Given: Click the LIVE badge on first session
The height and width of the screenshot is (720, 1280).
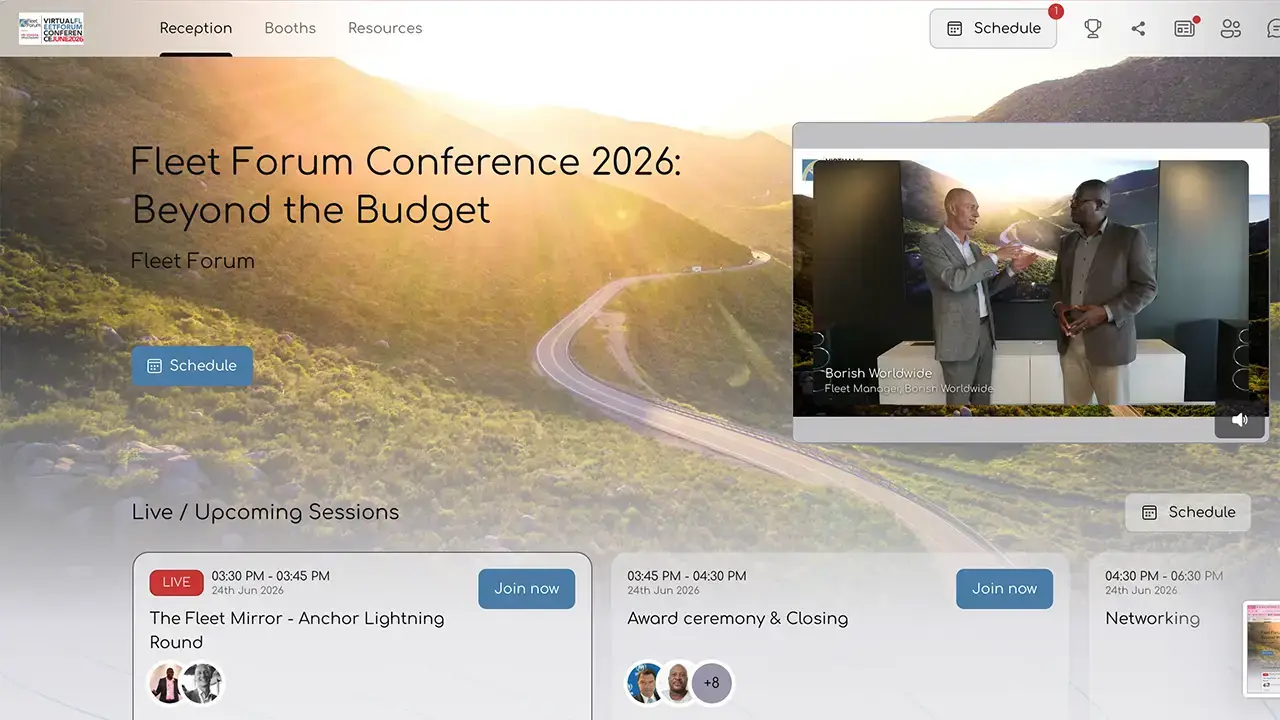Looking at the screenshot, I should [x=176, y=583].
